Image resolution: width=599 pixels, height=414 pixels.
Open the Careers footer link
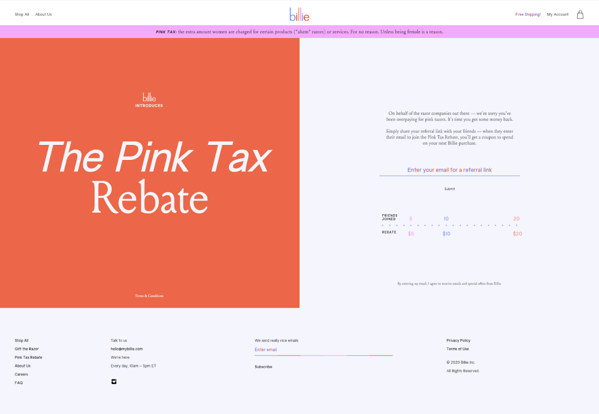coord(21,374)
